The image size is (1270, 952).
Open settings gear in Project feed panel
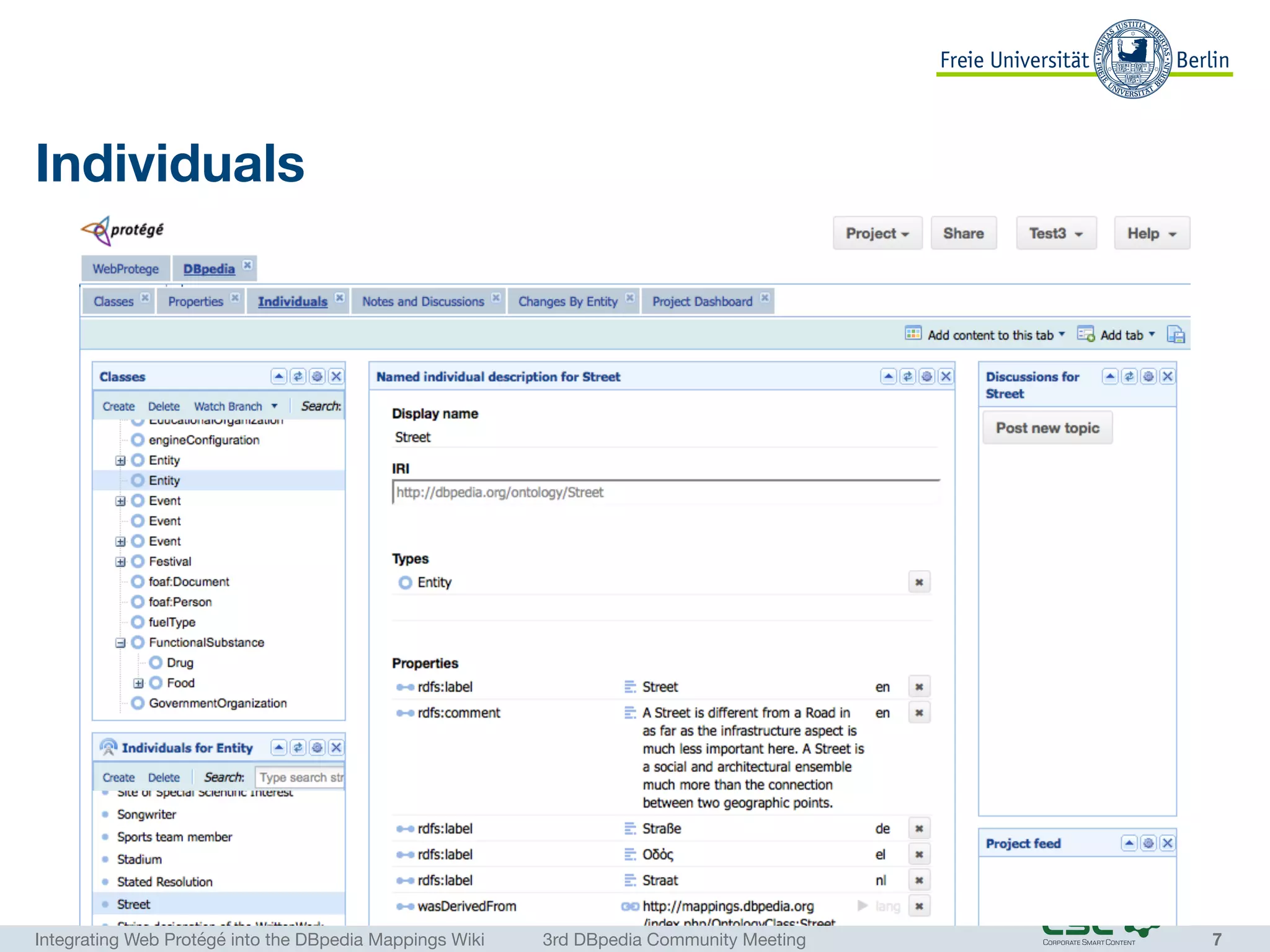click(1148, 843)
